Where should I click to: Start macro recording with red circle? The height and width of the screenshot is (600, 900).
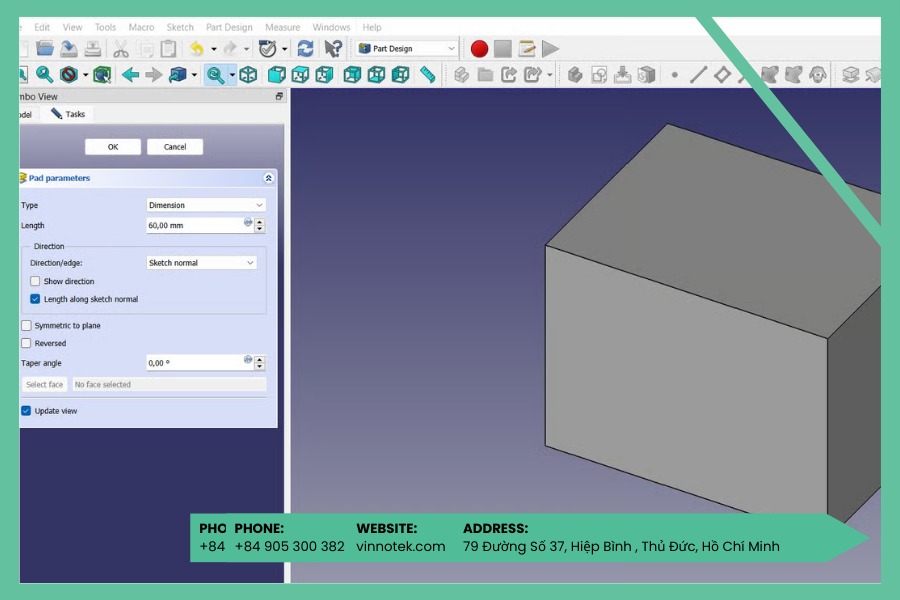pyautogui.click(x=479, y=49)
